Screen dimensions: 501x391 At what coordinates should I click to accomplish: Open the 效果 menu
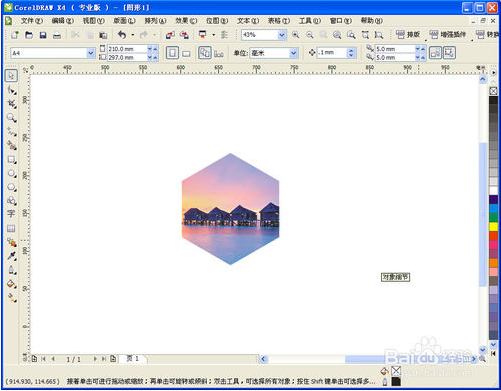(186, 21)
